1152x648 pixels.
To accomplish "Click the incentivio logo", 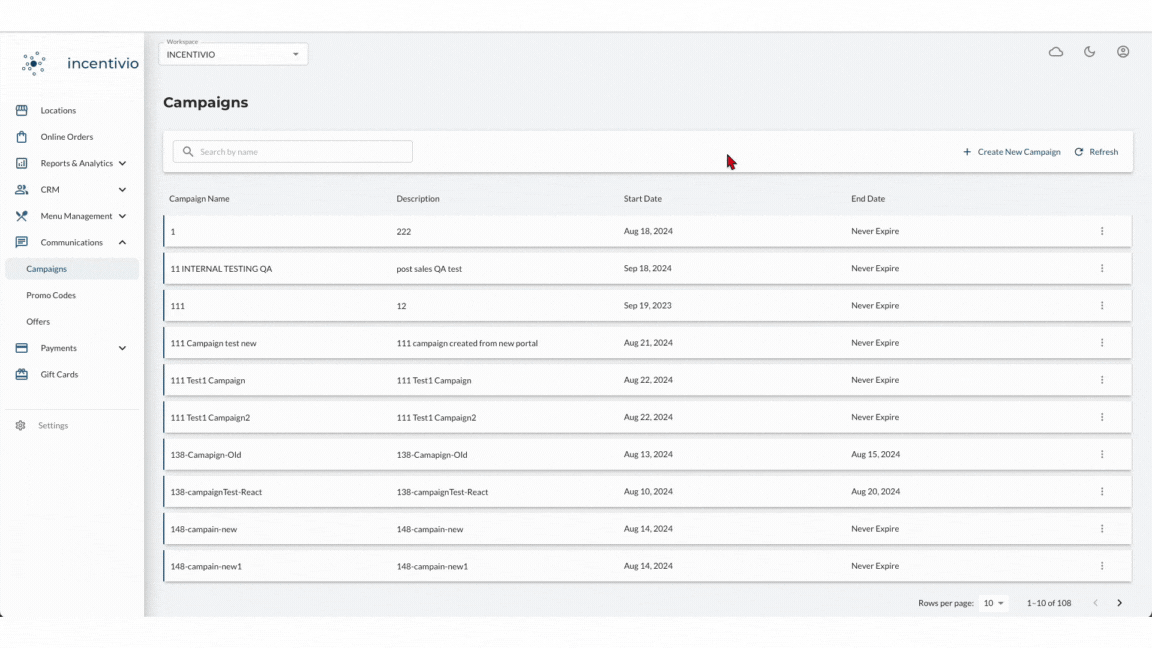I will tap(80, 64).
